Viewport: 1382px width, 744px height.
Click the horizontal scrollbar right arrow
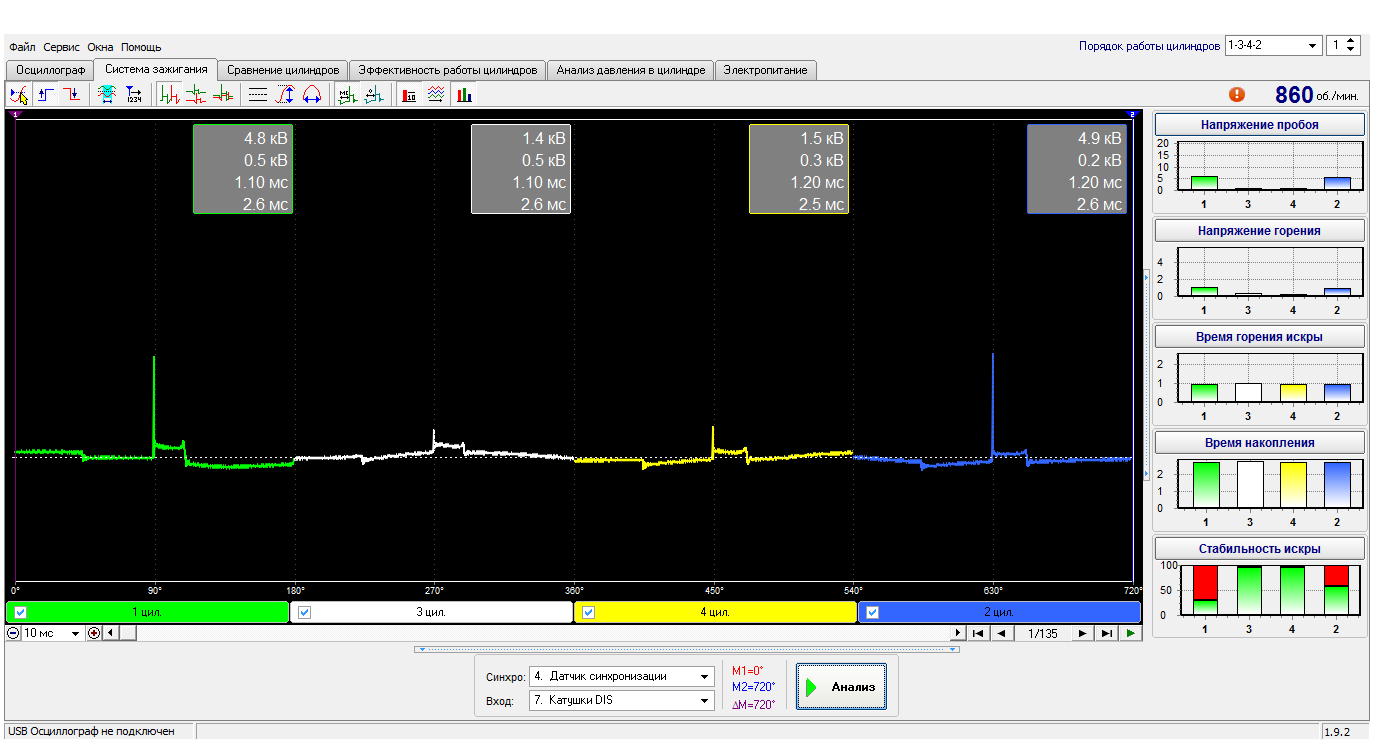958,633
